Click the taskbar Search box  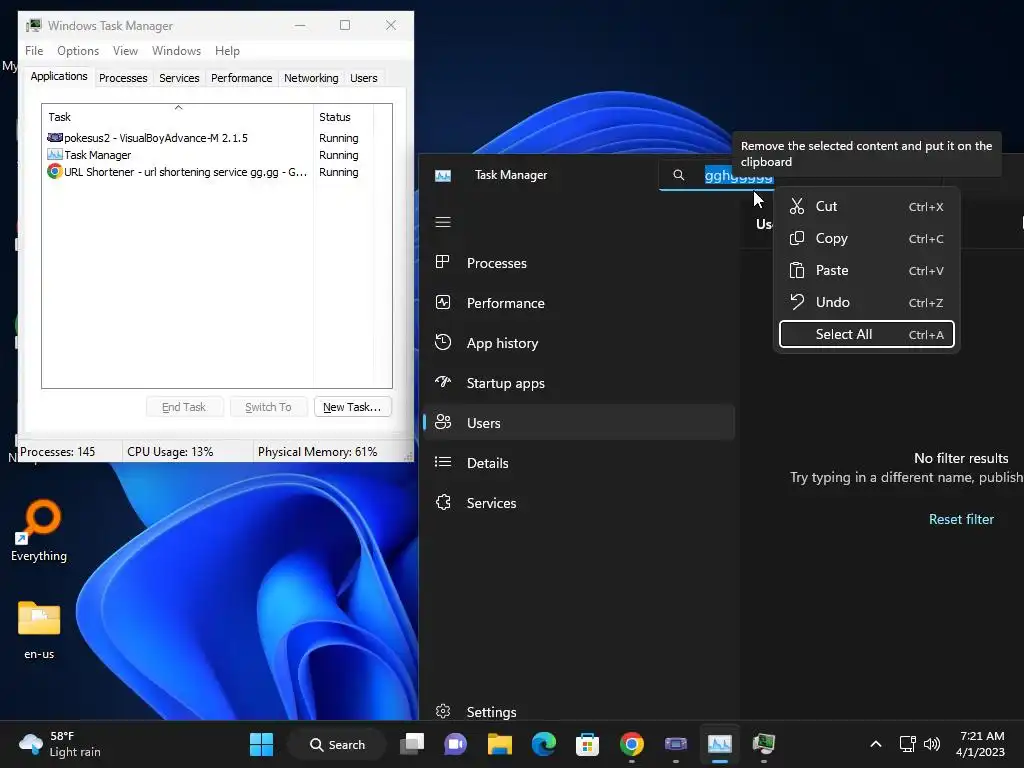coord(338,744)
